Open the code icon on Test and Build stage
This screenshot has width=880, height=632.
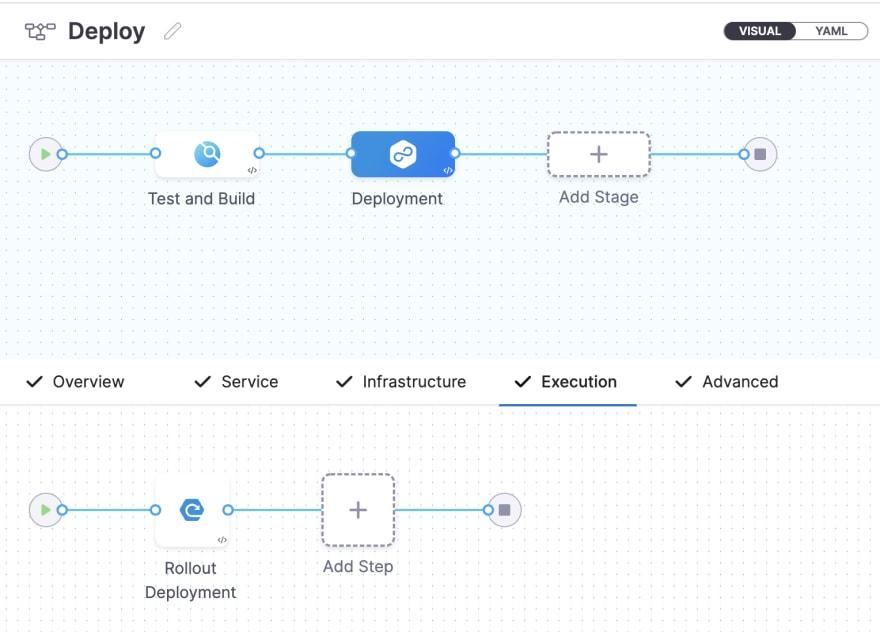pos(253,170)
